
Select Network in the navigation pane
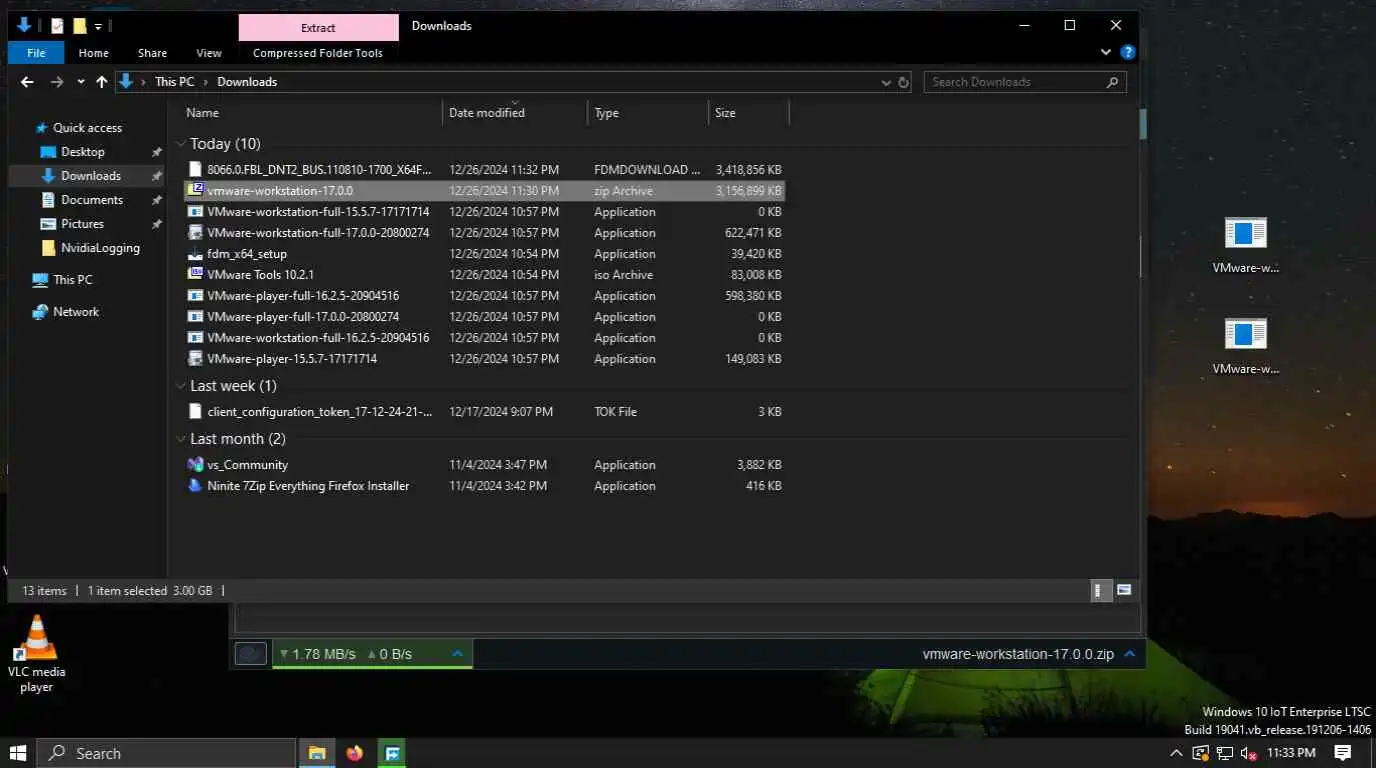click(x=76, y=312)
